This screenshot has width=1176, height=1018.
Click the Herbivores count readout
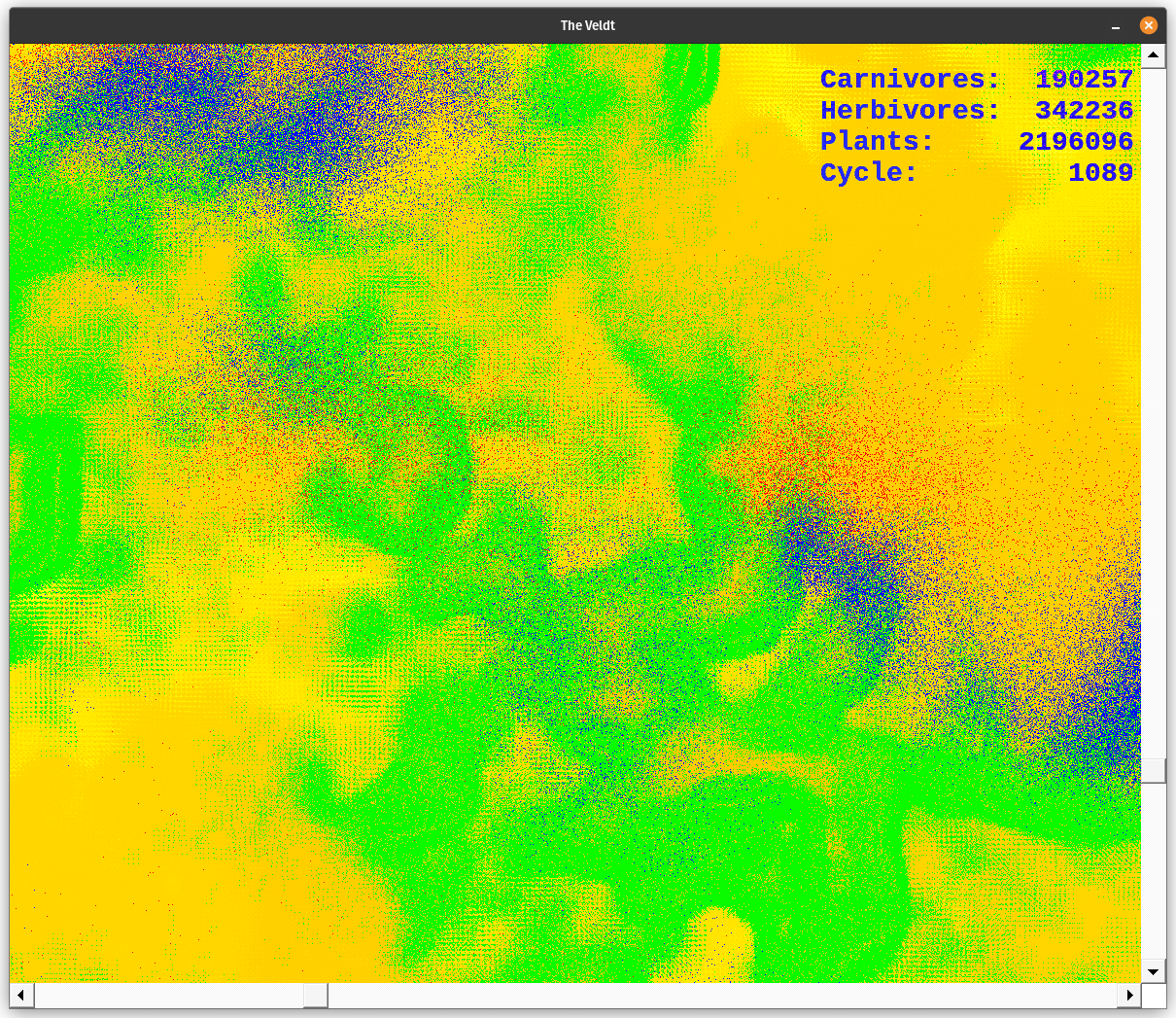(x=1083, y=111)
